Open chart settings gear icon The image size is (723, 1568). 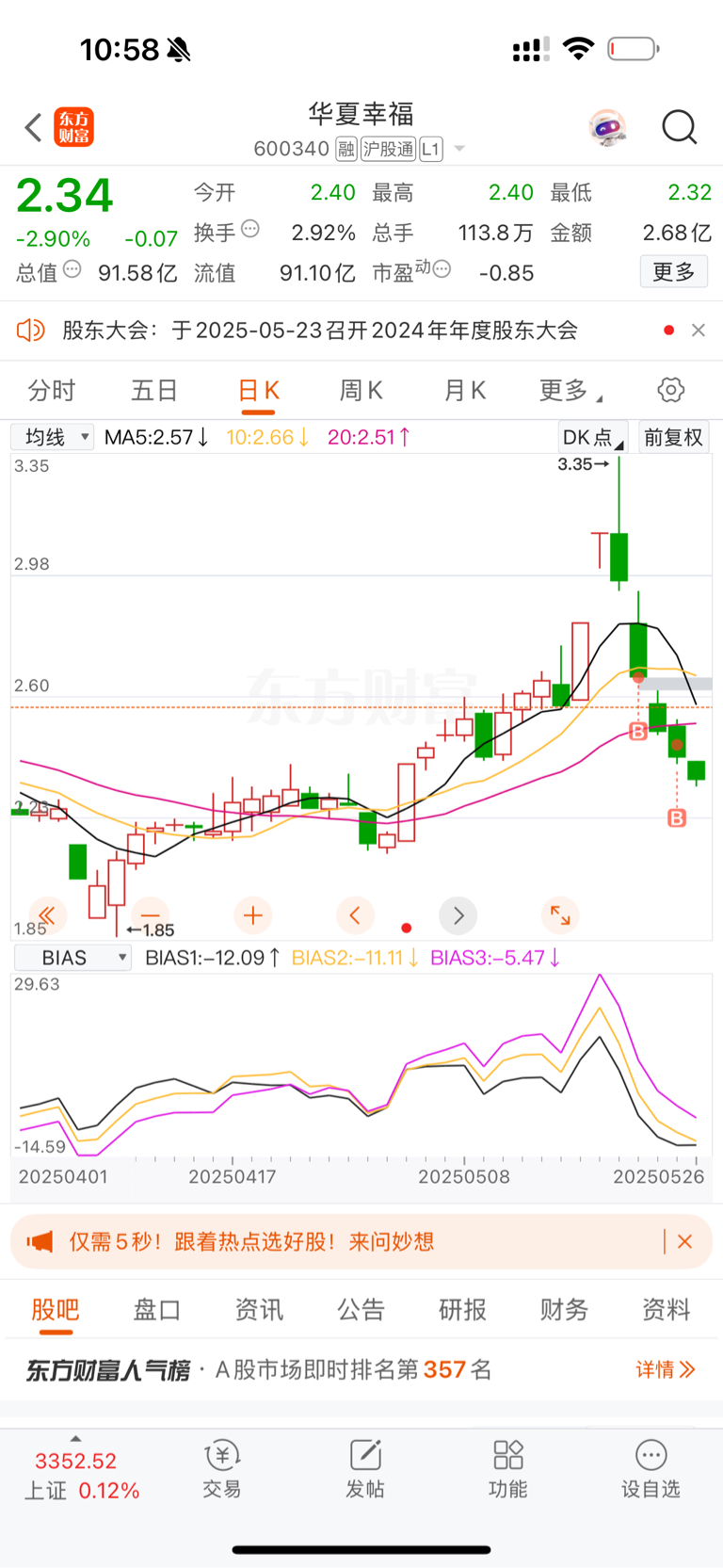pyautogui.click(x=670, y=390)
